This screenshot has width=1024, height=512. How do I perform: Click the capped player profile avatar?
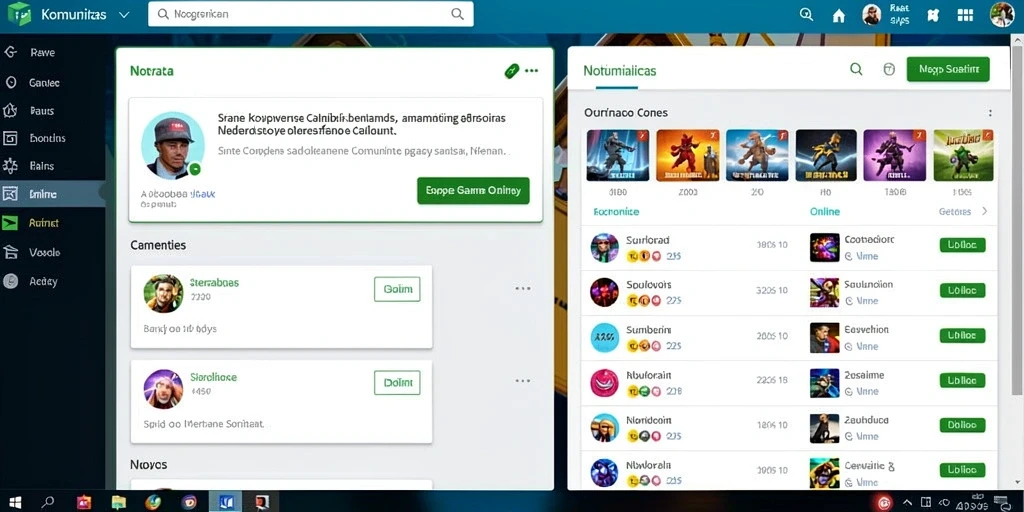[172, 145]
